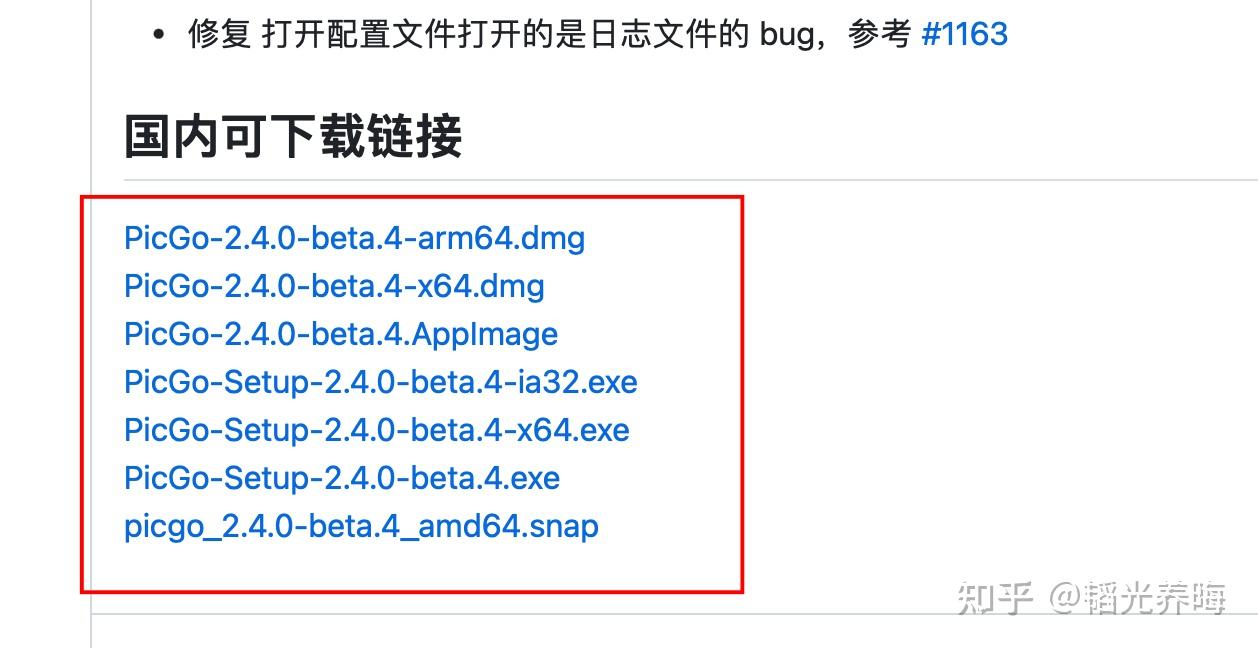
Task: Download PicGo-Setup-2.4.0-beta.4-x64.exe
Action: pyautogui.click(x=377, y=430)
